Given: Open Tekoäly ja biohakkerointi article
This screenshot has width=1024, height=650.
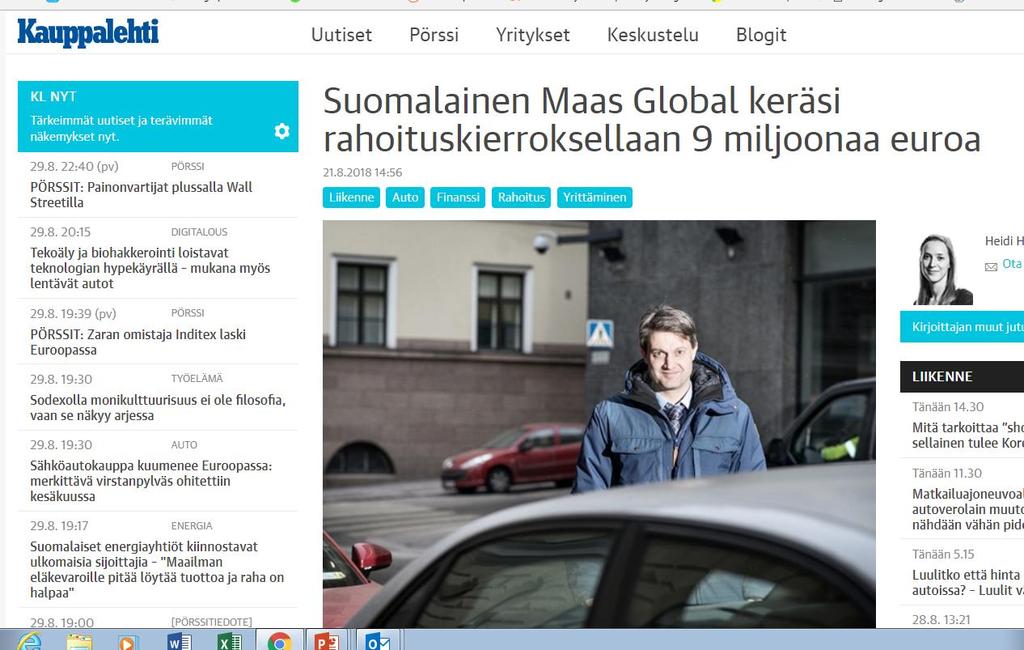Looking at the screenshot, I should pos(150,268).
